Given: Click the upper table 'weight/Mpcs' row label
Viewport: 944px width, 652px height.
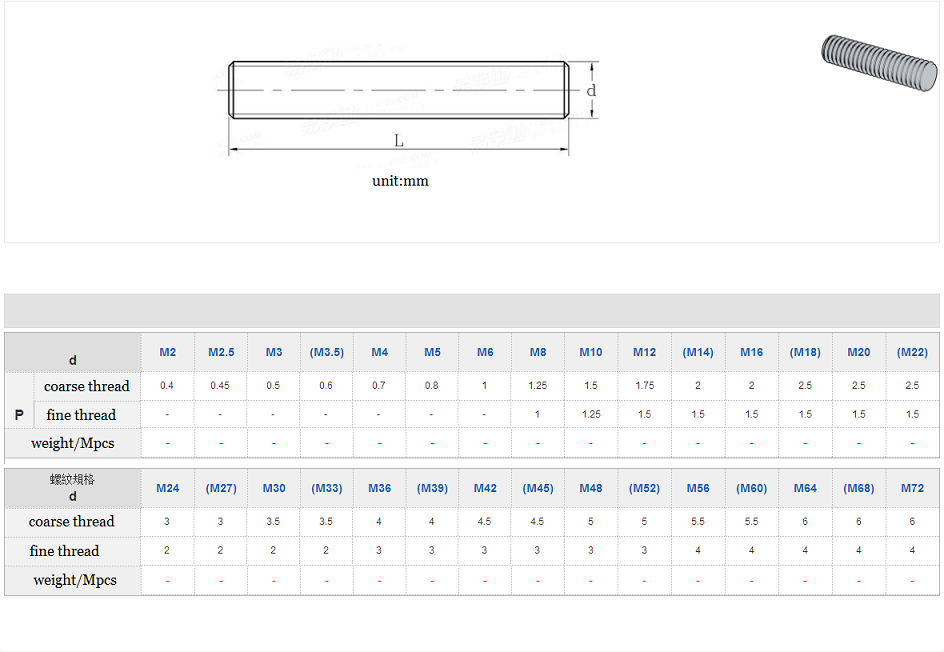Looking at the screenshot, I should pos(73,444).
